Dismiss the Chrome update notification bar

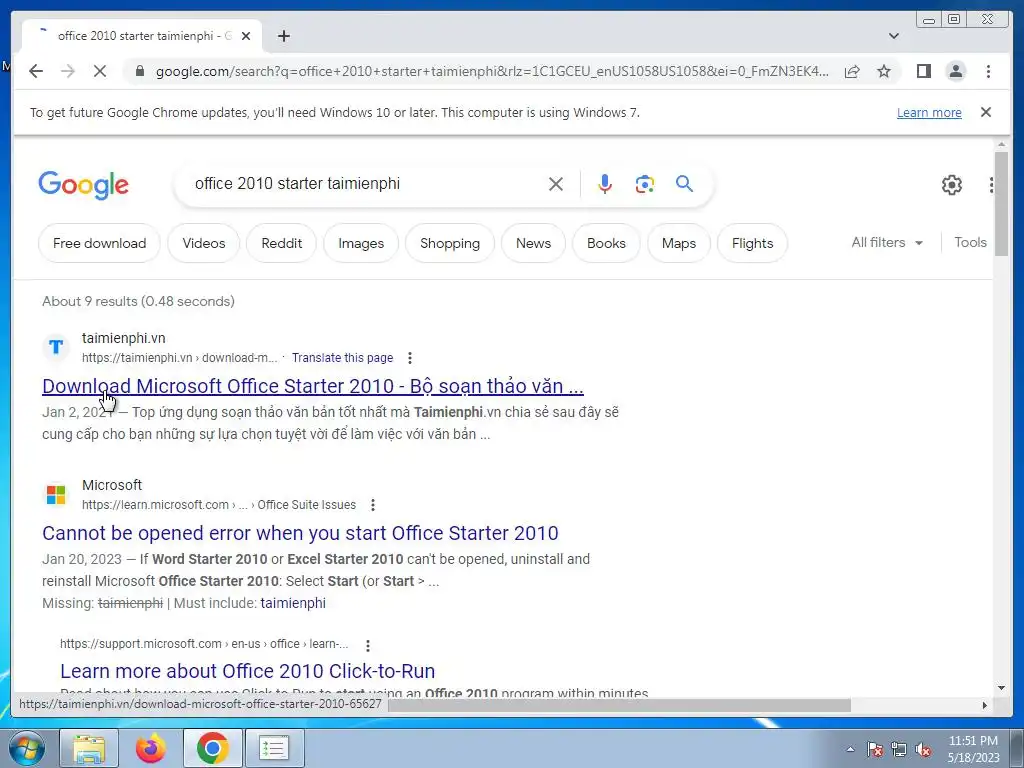point(985,112)
